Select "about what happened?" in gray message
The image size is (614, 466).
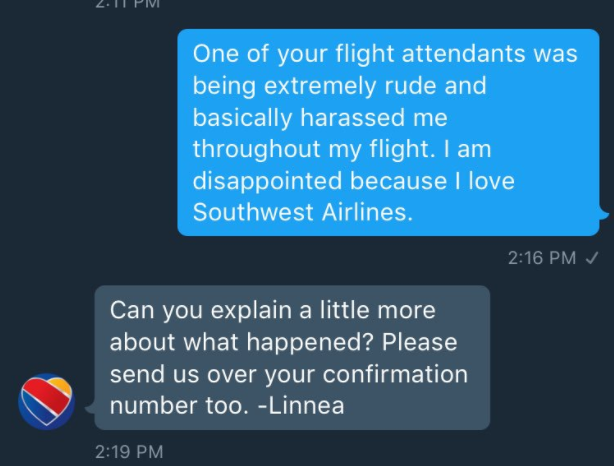click(x=242, y=342)
